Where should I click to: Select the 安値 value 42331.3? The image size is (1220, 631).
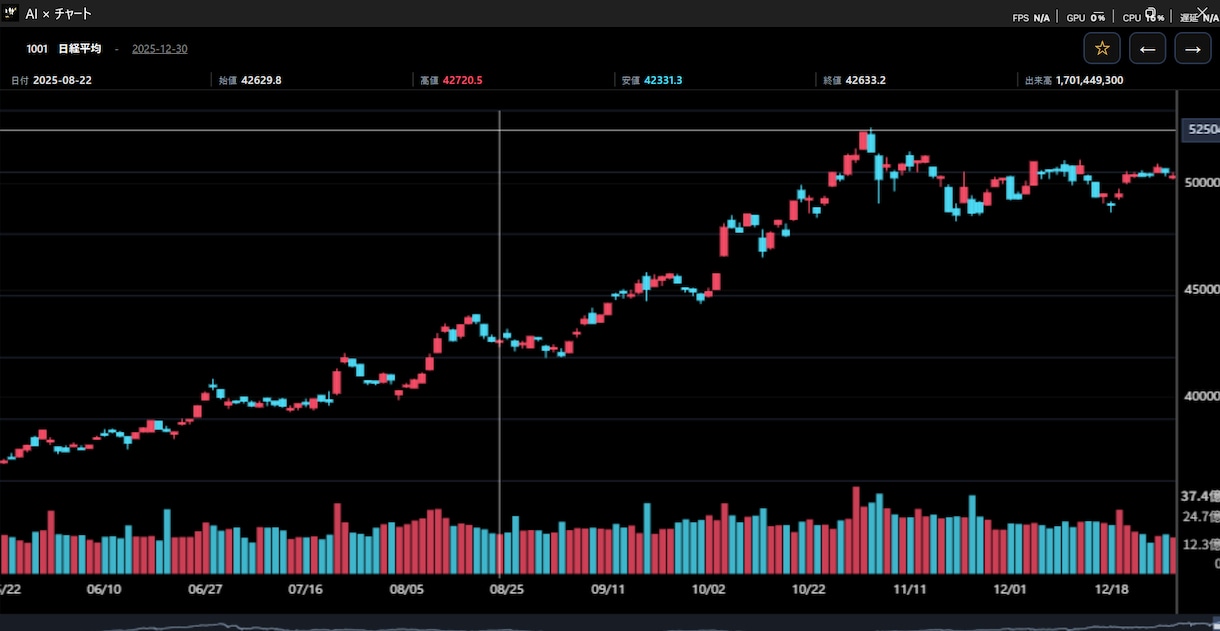click(663, 80)
